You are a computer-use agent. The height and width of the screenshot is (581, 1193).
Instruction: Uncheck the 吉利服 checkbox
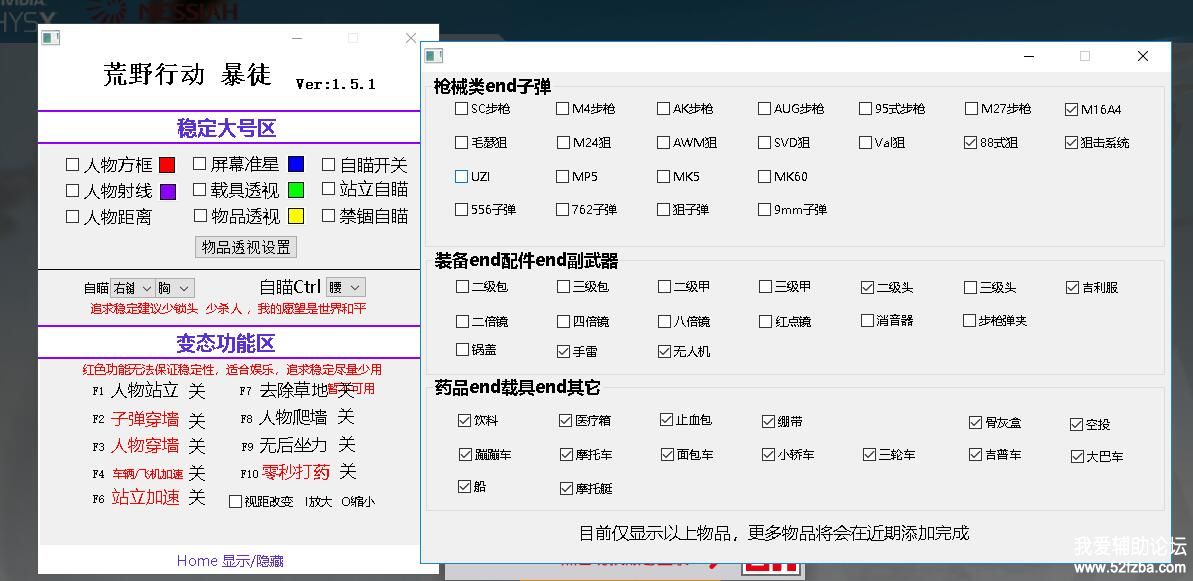point(1072,287)
